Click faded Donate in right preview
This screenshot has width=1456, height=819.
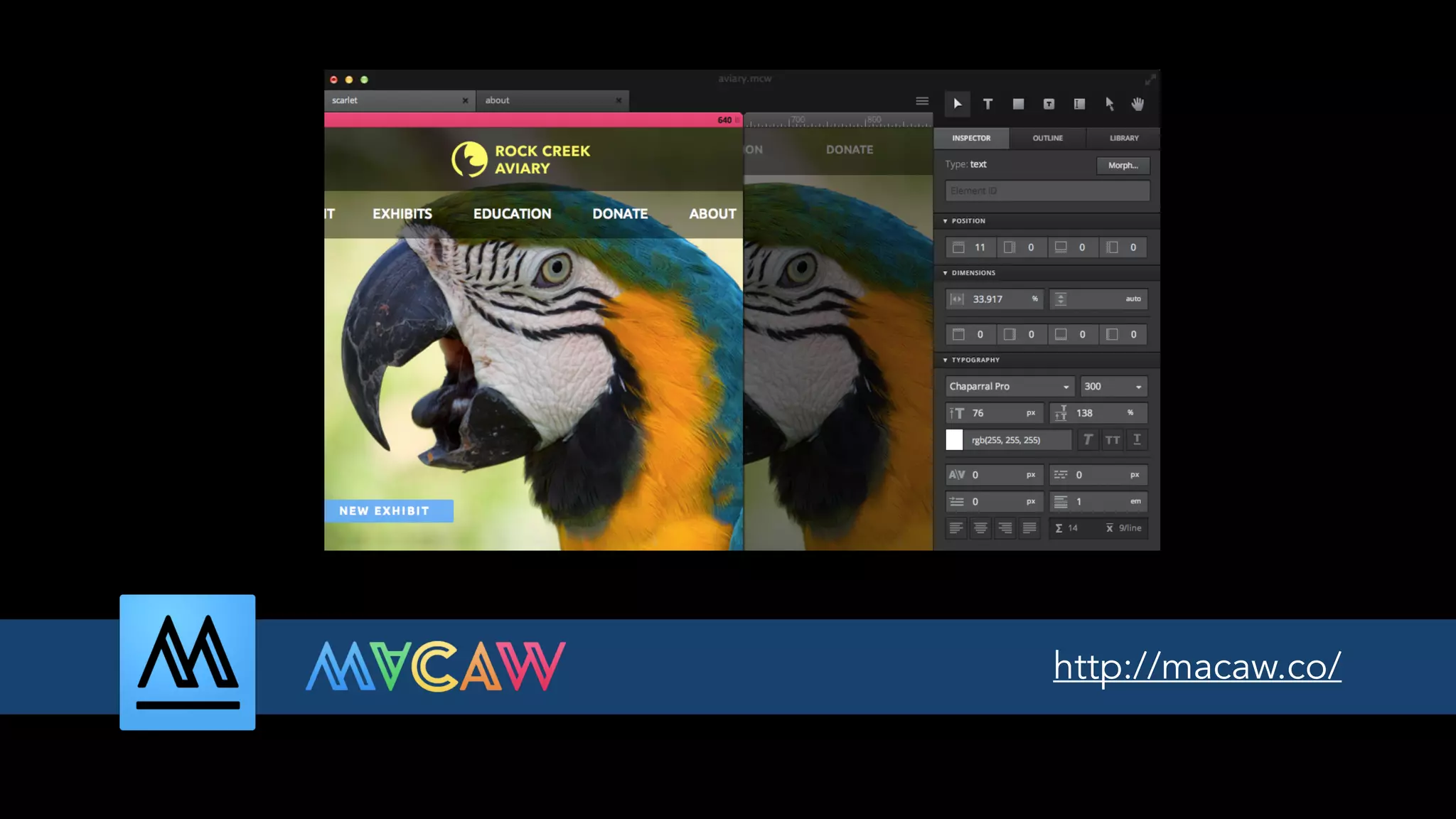pyautogui.click(x=850, y=150)
